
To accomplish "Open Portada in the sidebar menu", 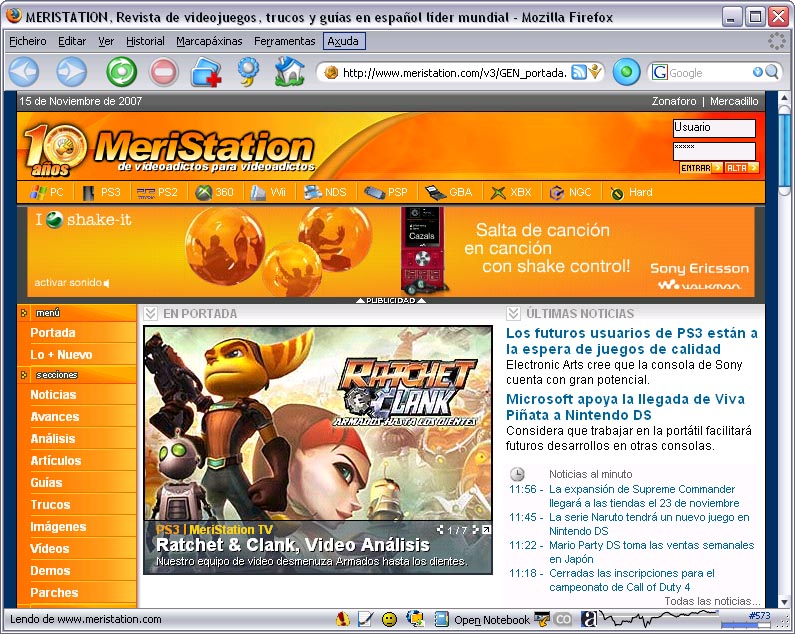I will click(53, 333).
